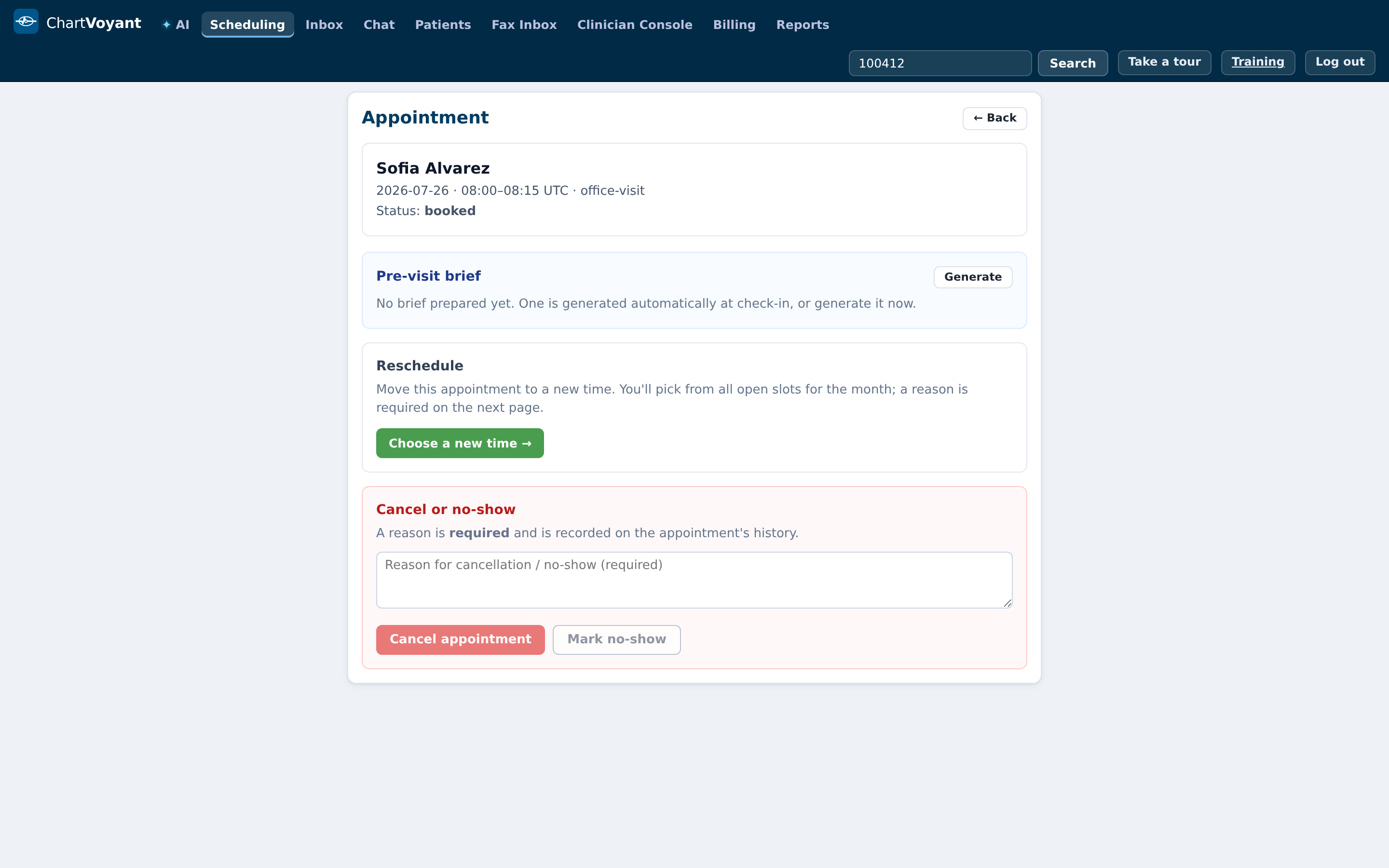Mark the appointment as no-show

pyautogui.click(x=616, y=639)
